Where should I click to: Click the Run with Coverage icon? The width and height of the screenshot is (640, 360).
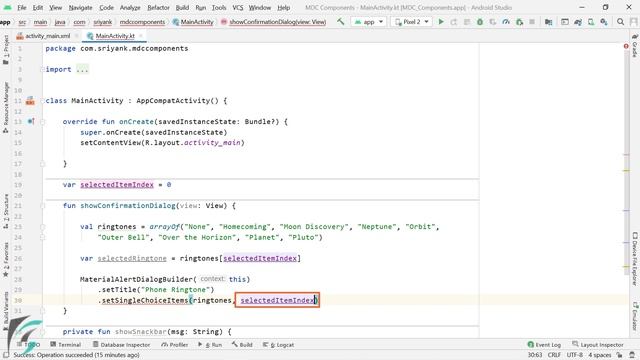tap(493, 22)
